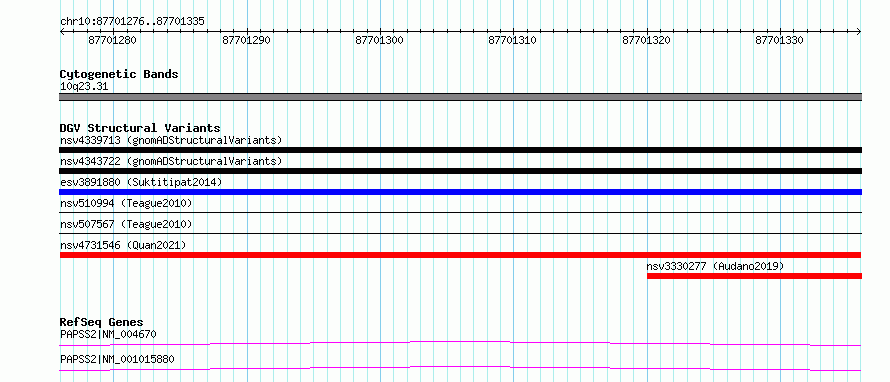Click the ruler's right arrow end
This screenshot has height=382, width=890.
pyautogui.click(x=859, y=31)
